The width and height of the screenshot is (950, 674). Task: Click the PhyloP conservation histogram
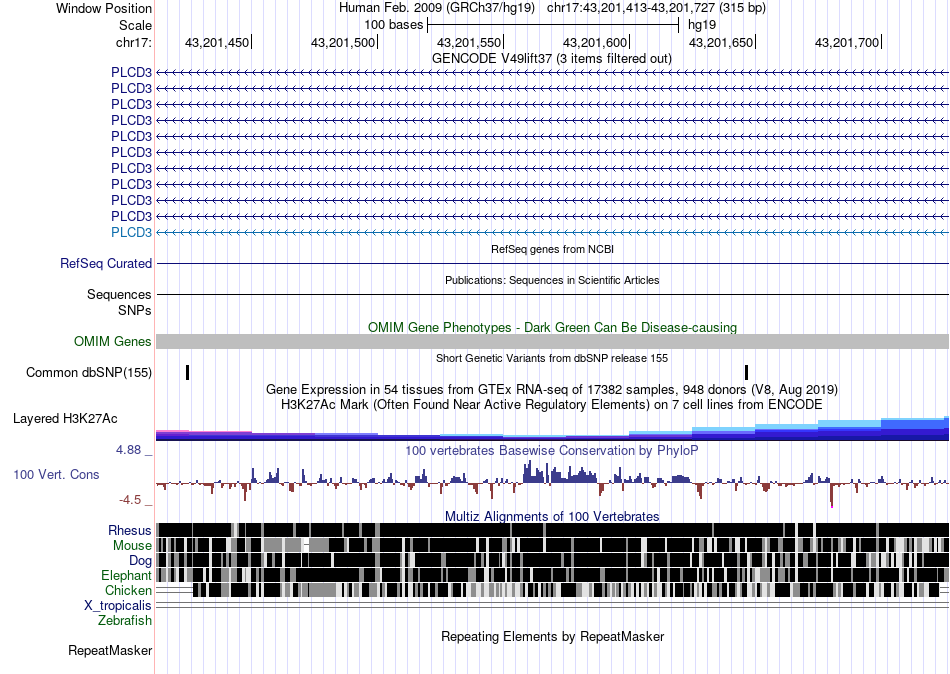[553, 483]
